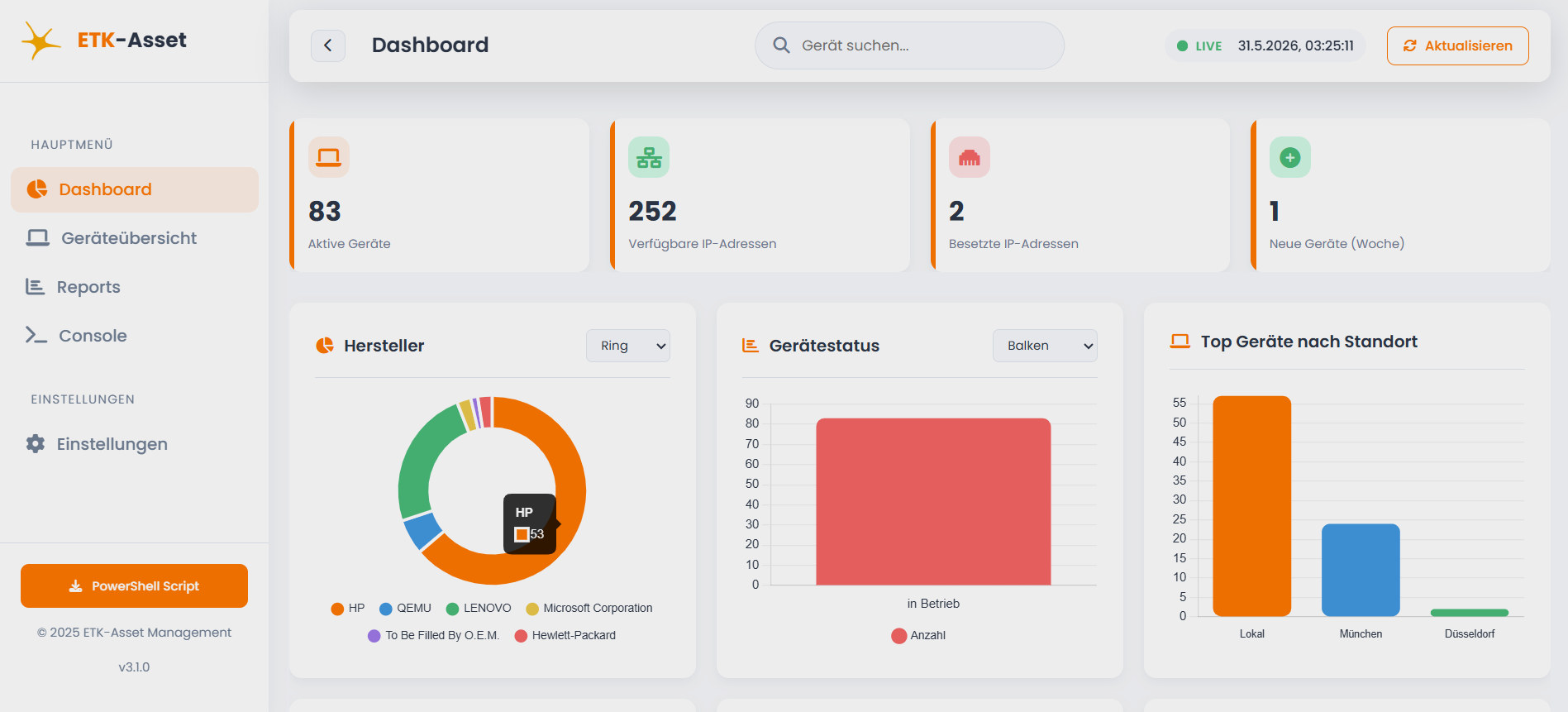Open the Dashboard menu item

(135, 189)
